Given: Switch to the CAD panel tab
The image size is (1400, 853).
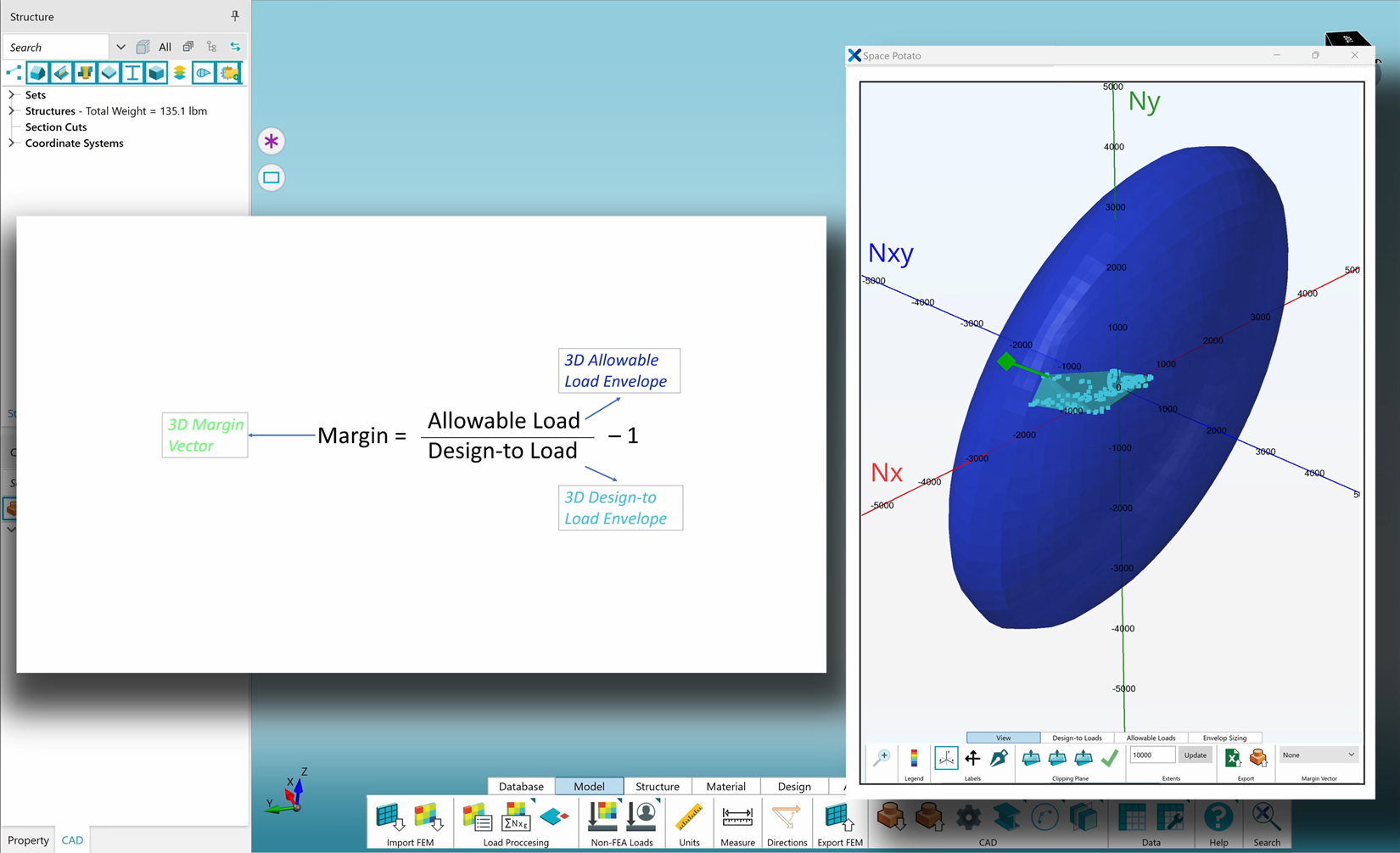Looking at the screenshot, I should point(72,840).
